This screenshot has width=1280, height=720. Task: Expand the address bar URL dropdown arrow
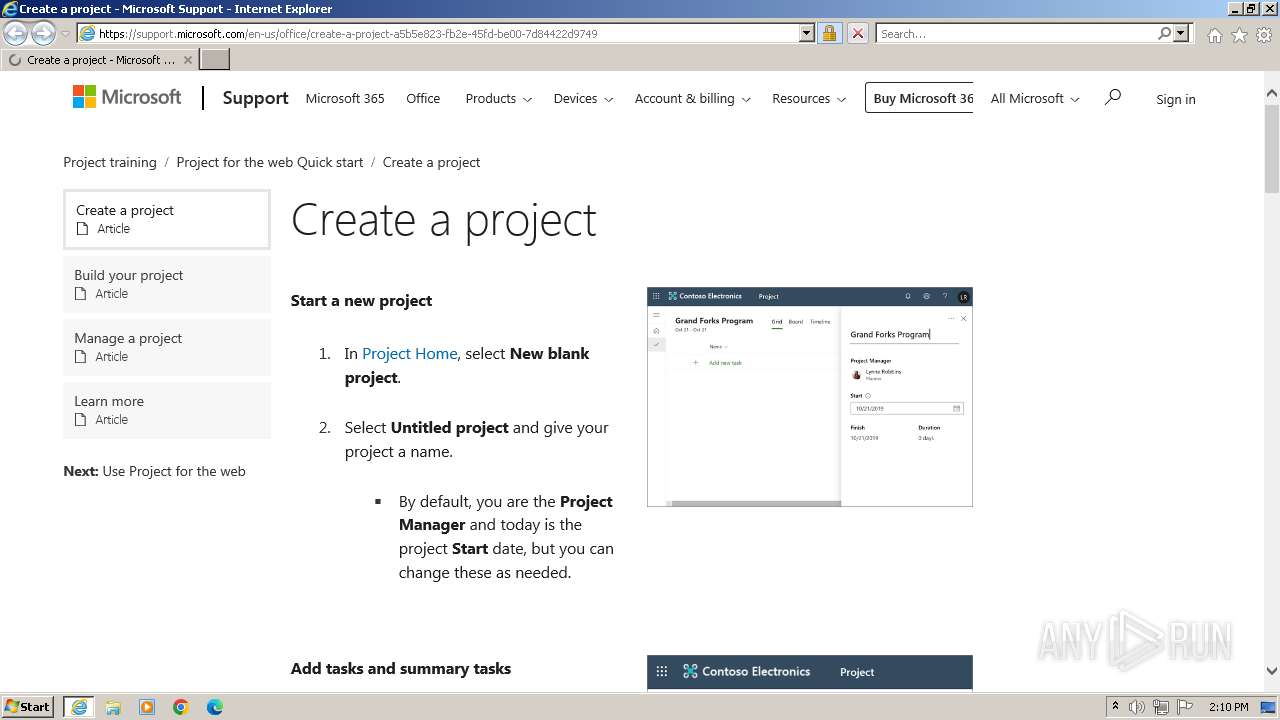(x=807, y=33)
